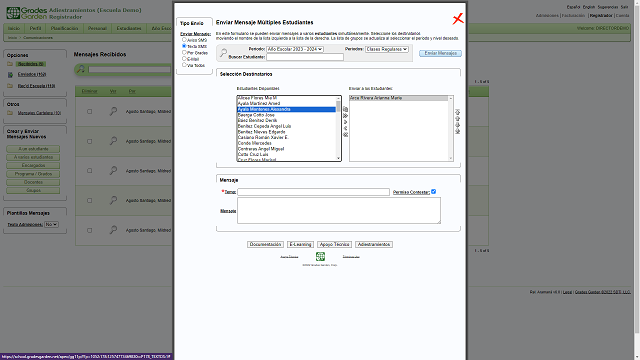Move recipient up one position
This screenshot has height=360, width=640.
(x=458, y=118)
